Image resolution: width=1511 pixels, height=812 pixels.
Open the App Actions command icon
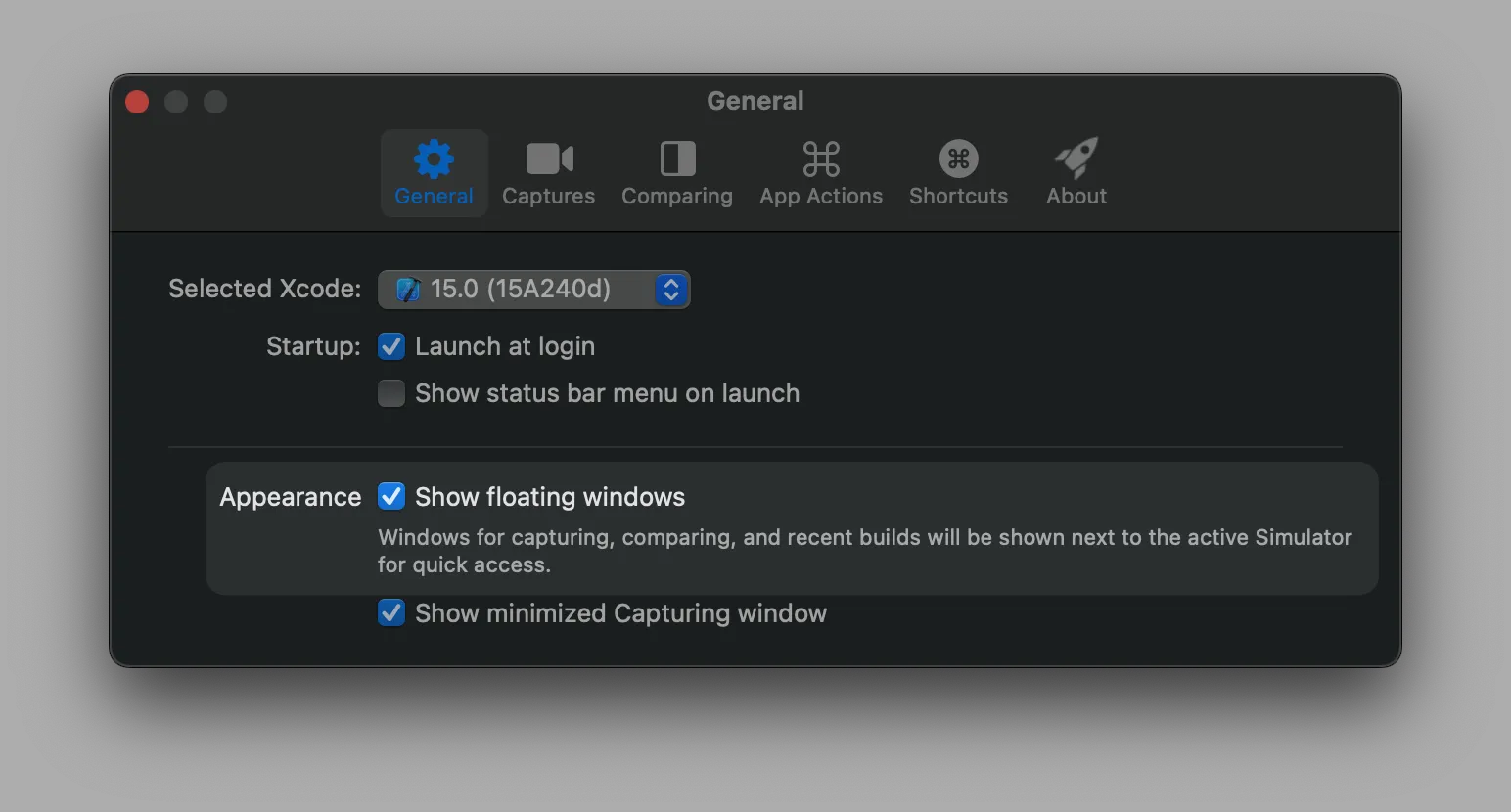[821, 158]
